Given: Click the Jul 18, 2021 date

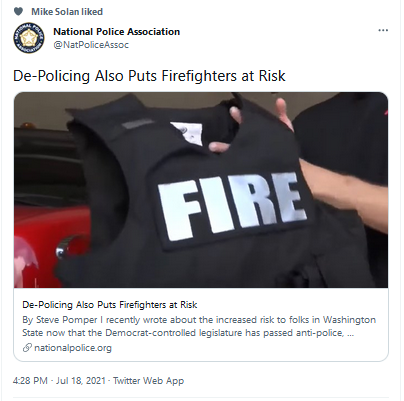Looking at the screenshot, I should pyautogui.click(x=81, y=381).
